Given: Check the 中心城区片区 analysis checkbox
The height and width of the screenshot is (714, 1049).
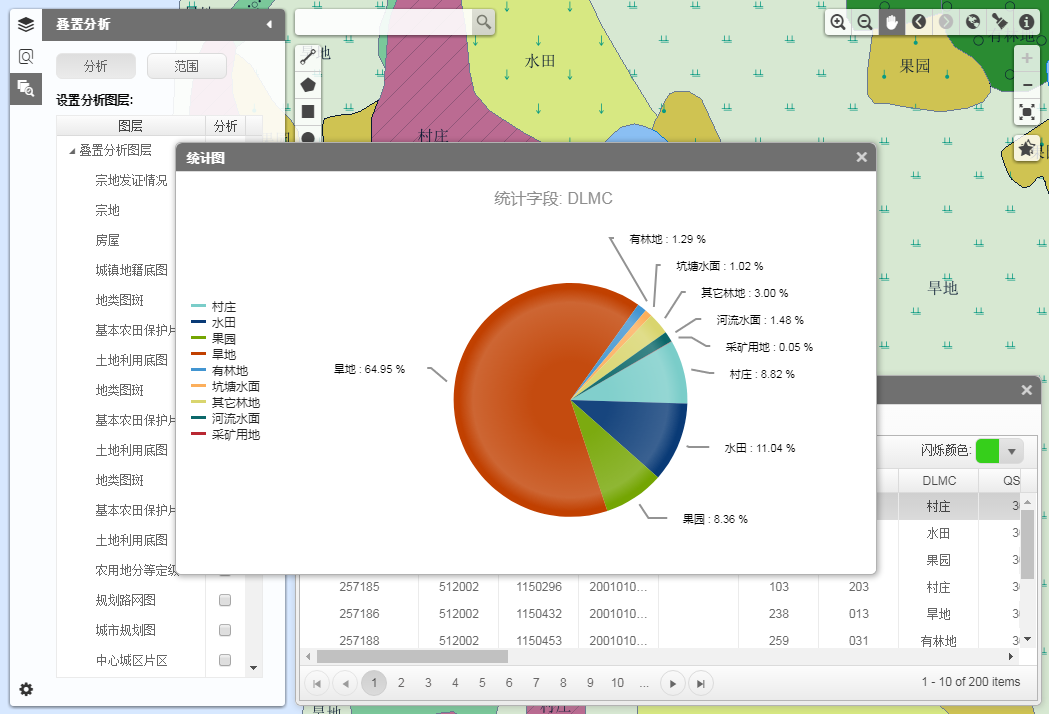Looking at the screenshot, I should click(225, 660).
